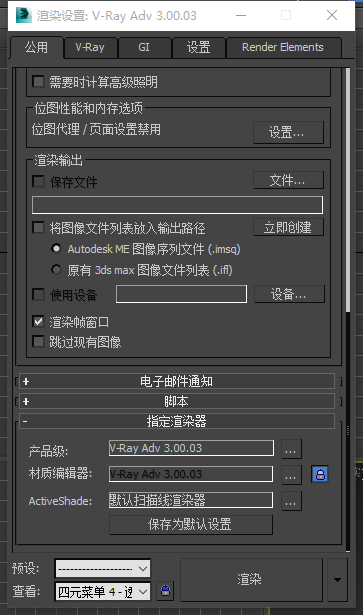Viewport: 363px width, 615px height.
Task: Switch to the 公用 tab
Action: (x=36, y=48)
